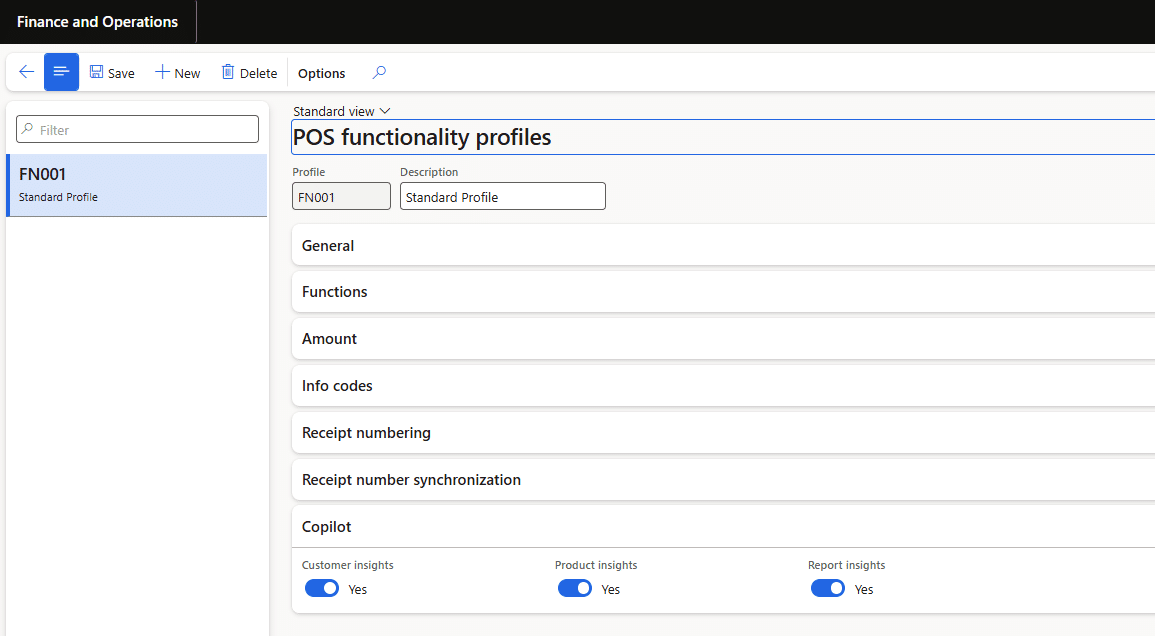Toggle the list pane icon

click(x=61, y=72)
